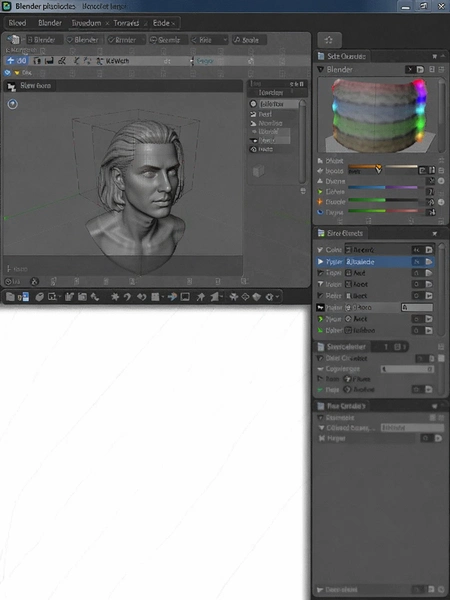Toggle the flag button on the Iroon row
This screenshot has width=450, height=600.
429,284
